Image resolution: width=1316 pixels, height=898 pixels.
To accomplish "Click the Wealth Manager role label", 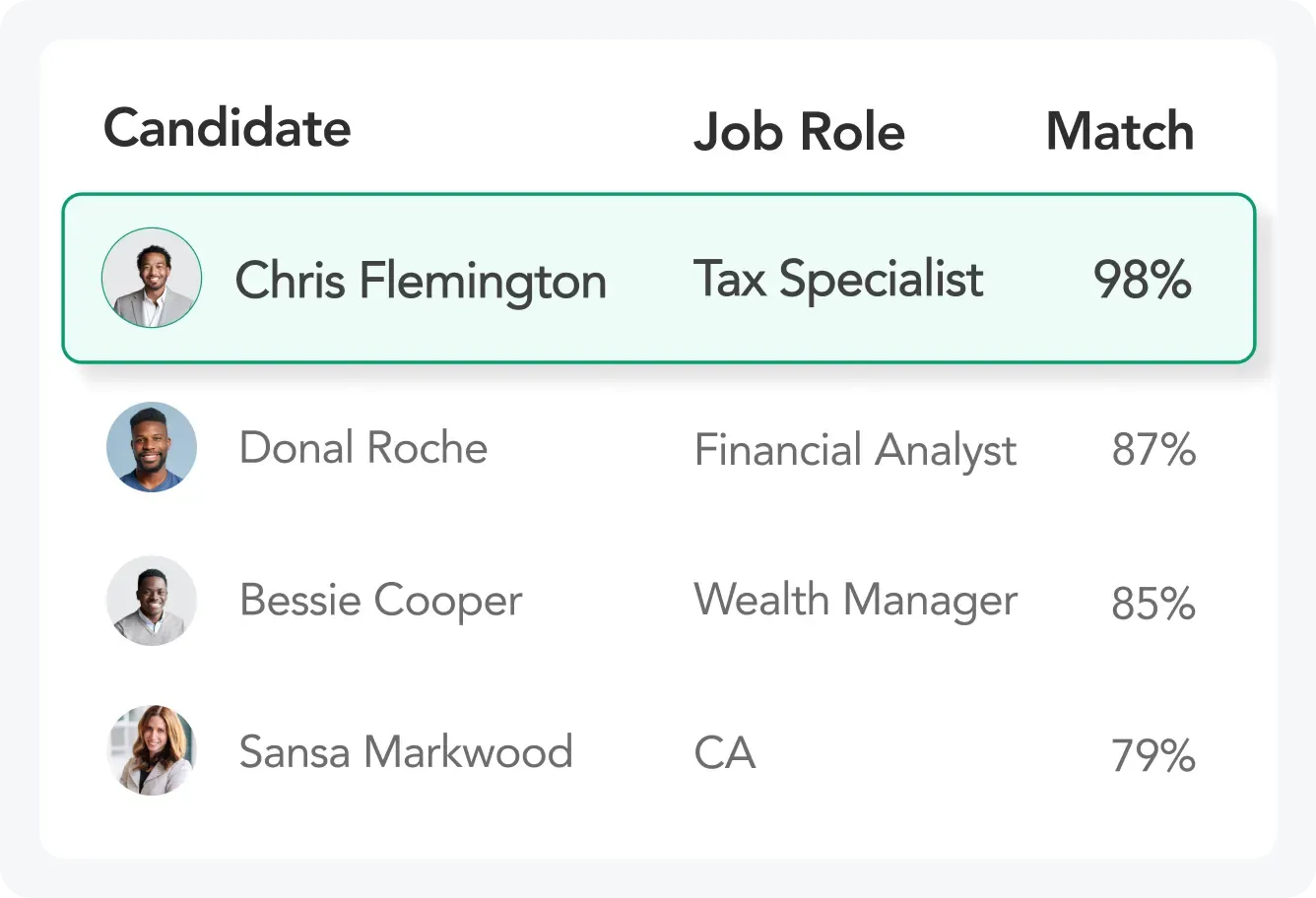I will coord(855,599).
